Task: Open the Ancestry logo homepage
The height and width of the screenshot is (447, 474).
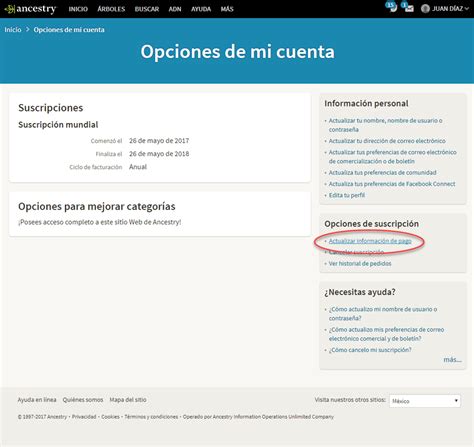Action: click(30, 9)
